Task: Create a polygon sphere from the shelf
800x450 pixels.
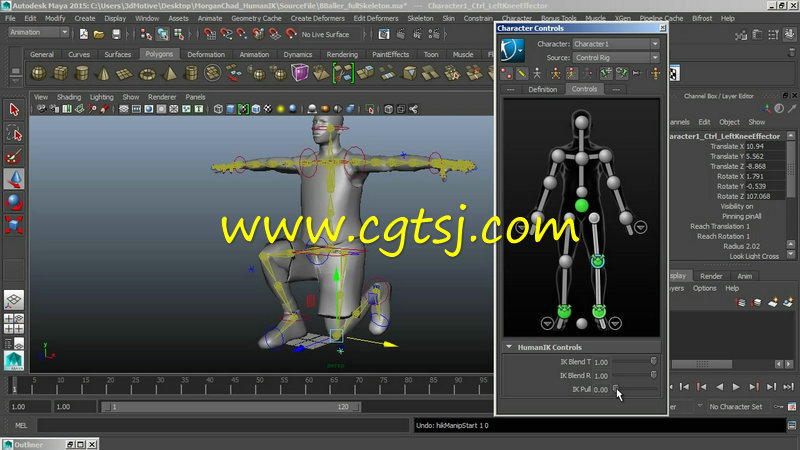Action: (x=39, y=73)
